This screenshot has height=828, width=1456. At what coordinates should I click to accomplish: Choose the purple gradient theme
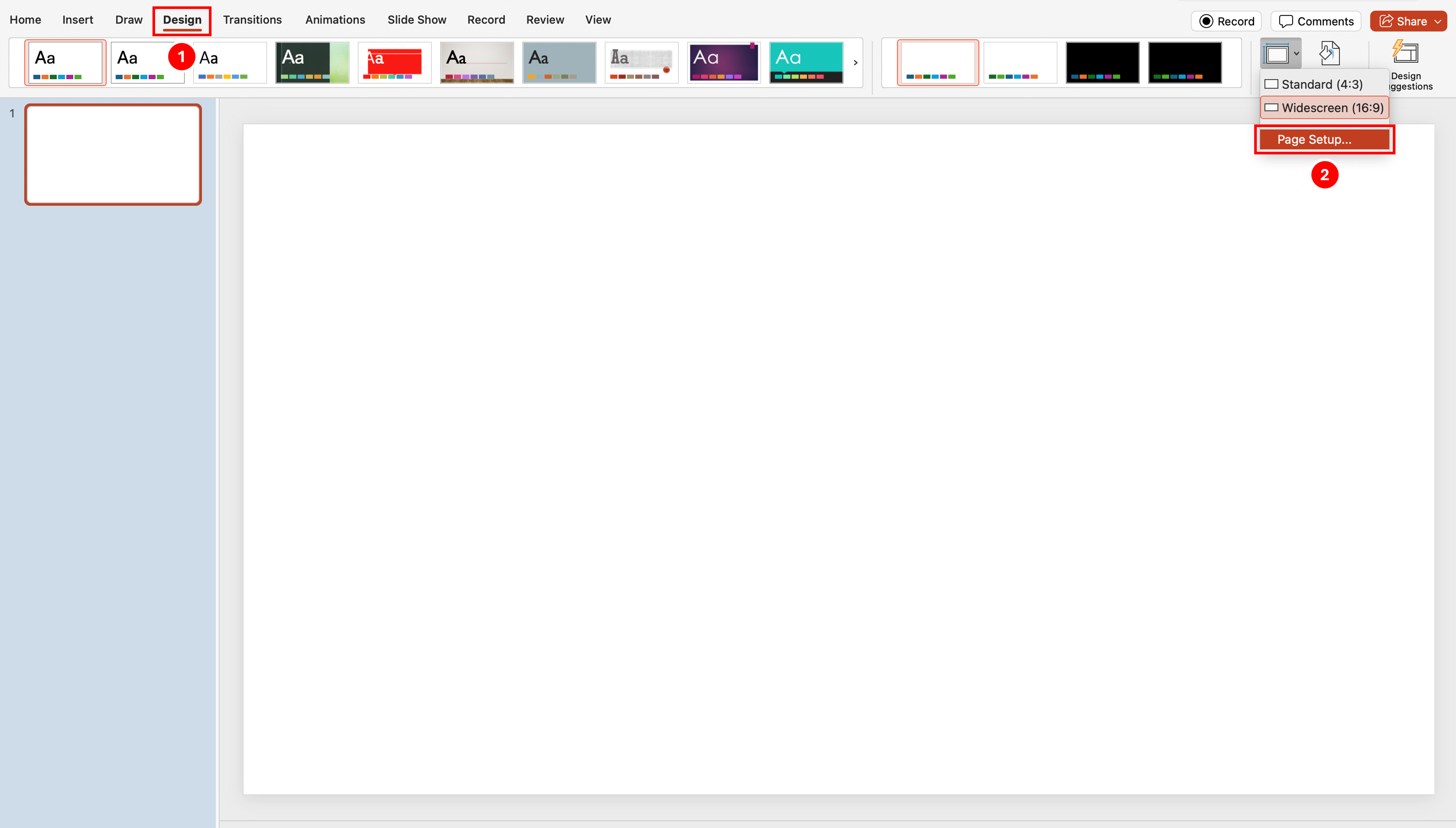pyautogui.click(x=723, y=62)
